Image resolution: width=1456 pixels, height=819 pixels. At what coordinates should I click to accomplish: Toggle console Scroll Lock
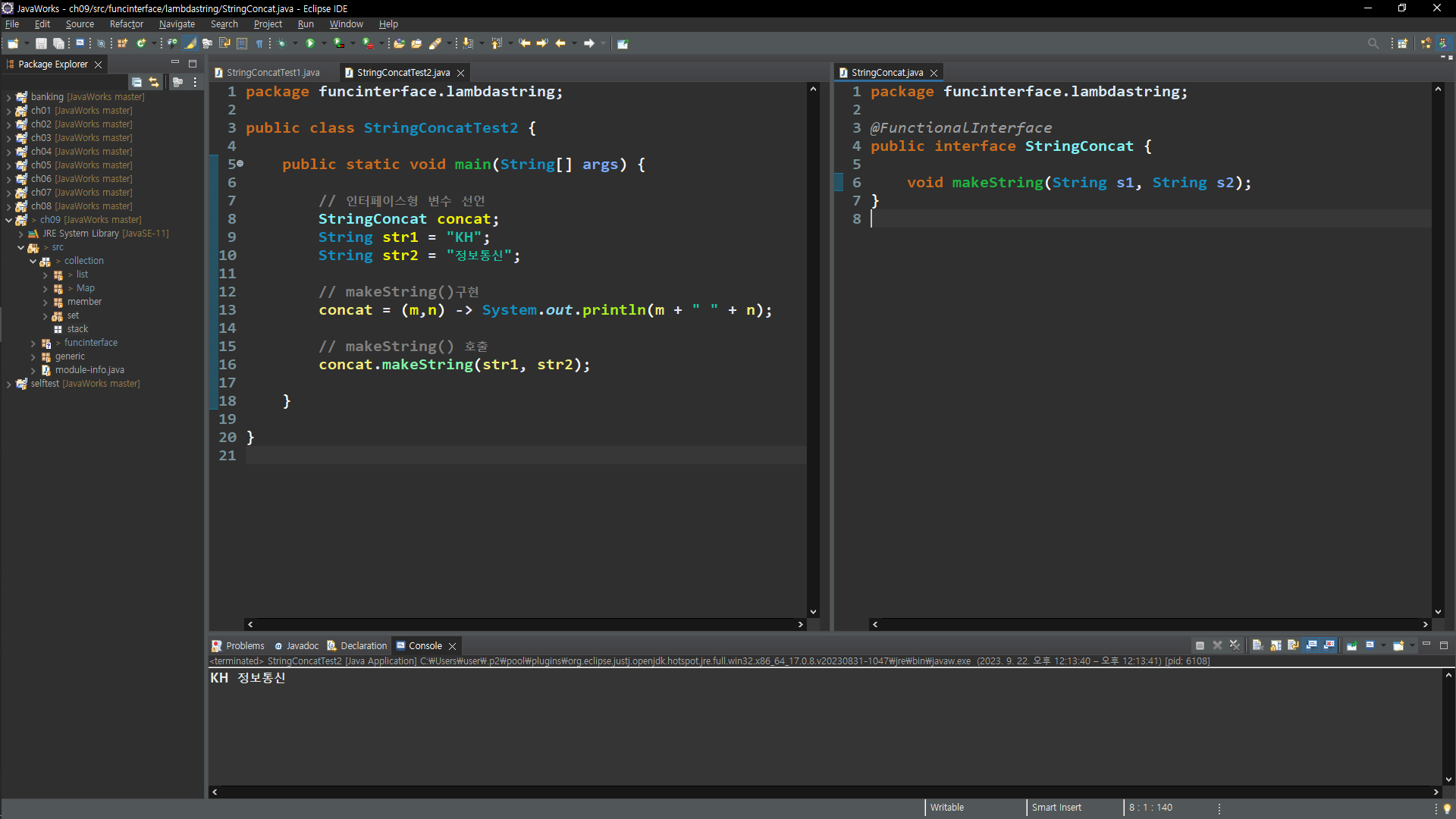tap(1276, 645)
